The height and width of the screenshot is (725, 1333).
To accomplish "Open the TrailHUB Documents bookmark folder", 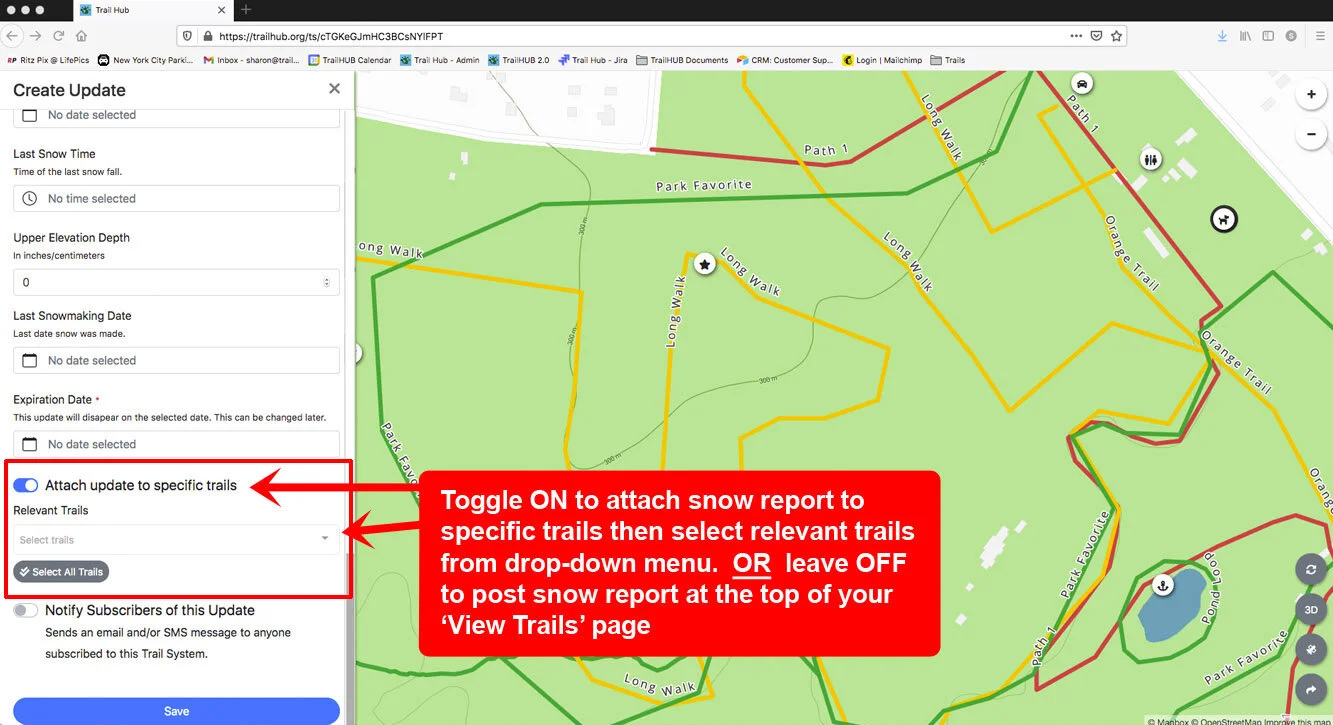I will click(683, 60).
